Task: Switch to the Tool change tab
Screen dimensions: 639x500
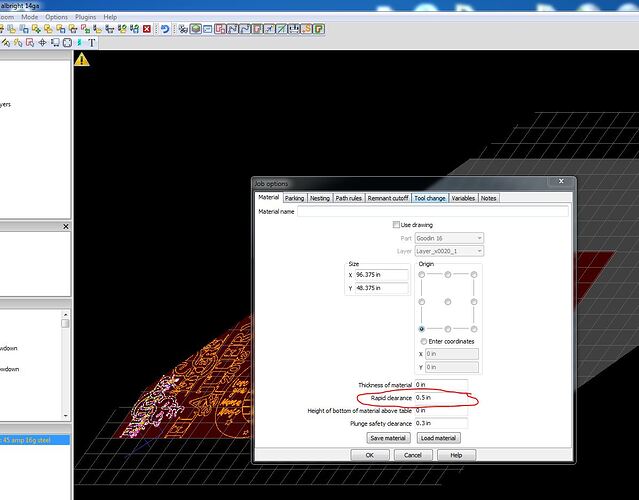Action: [430, 198]
